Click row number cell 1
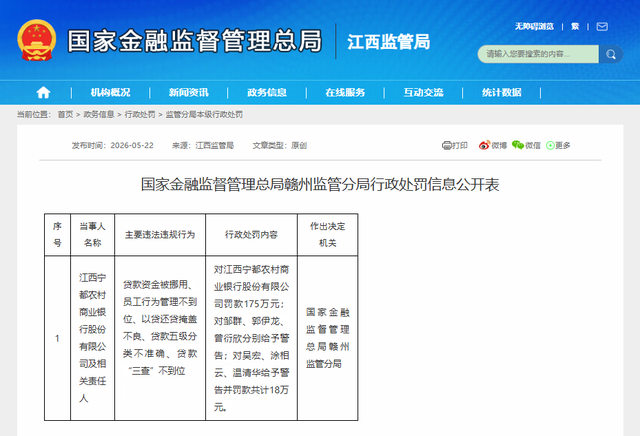640x436 pixels. [58, 338]
